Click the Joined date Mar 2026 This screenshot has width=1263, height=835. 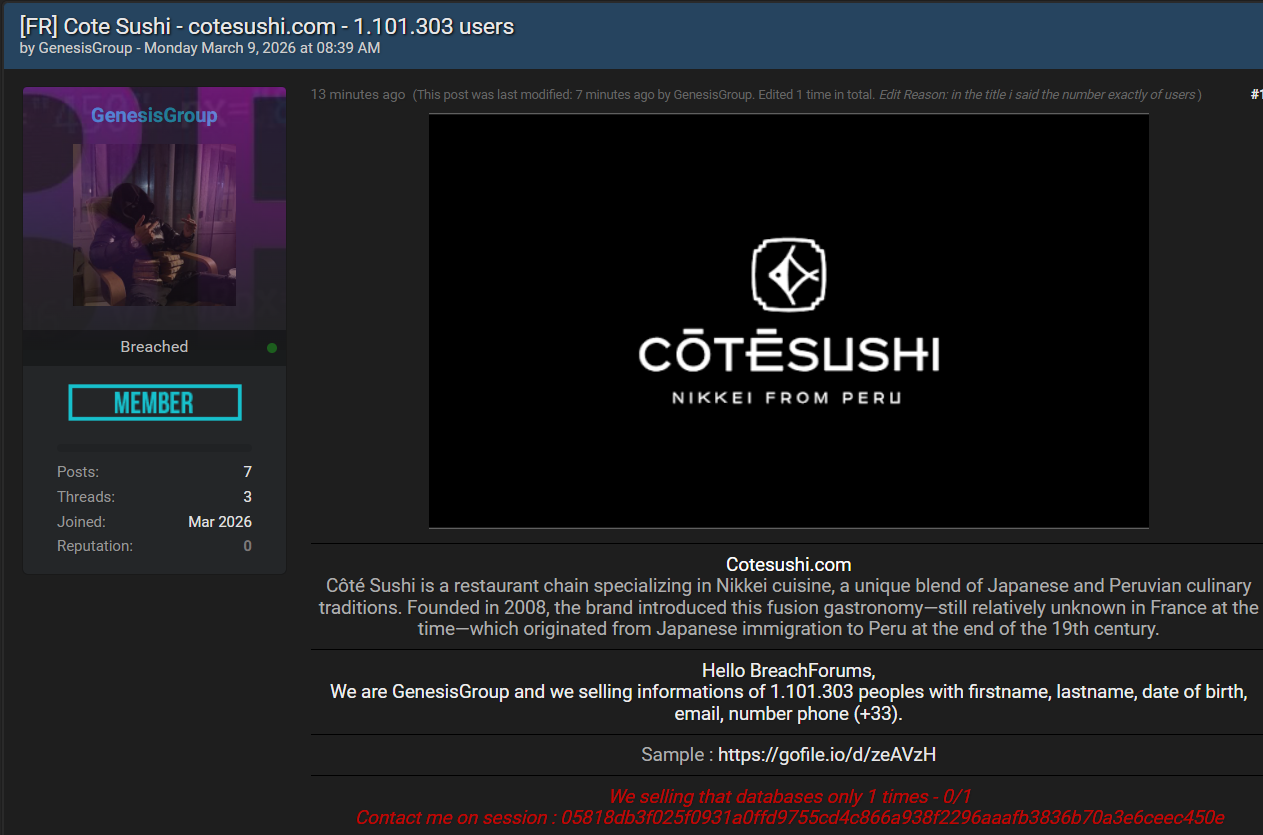coord(220,522)
